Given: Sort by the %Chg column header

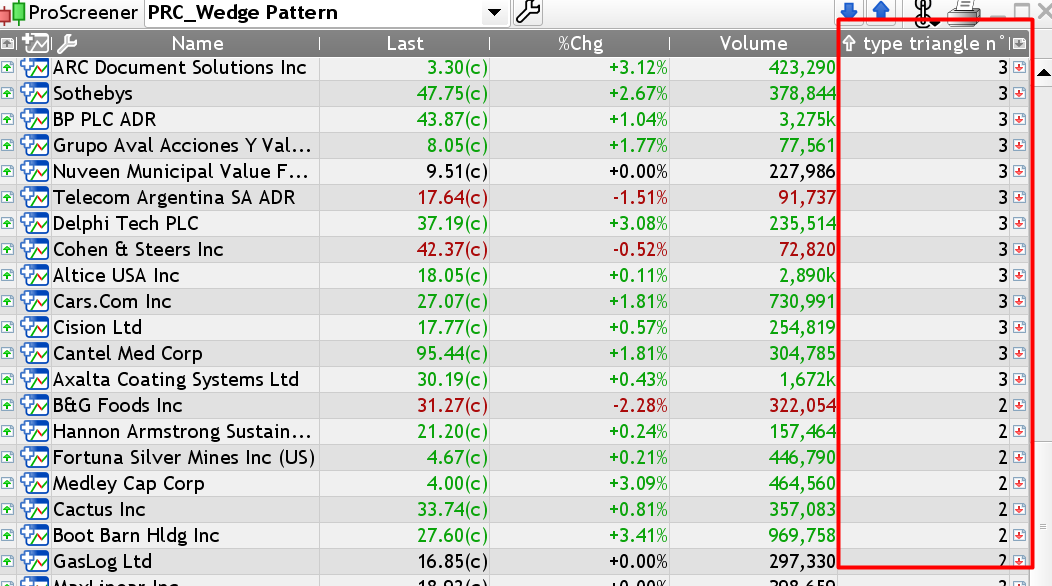Looking at the screenshot, I should click(x=578, y=44).
